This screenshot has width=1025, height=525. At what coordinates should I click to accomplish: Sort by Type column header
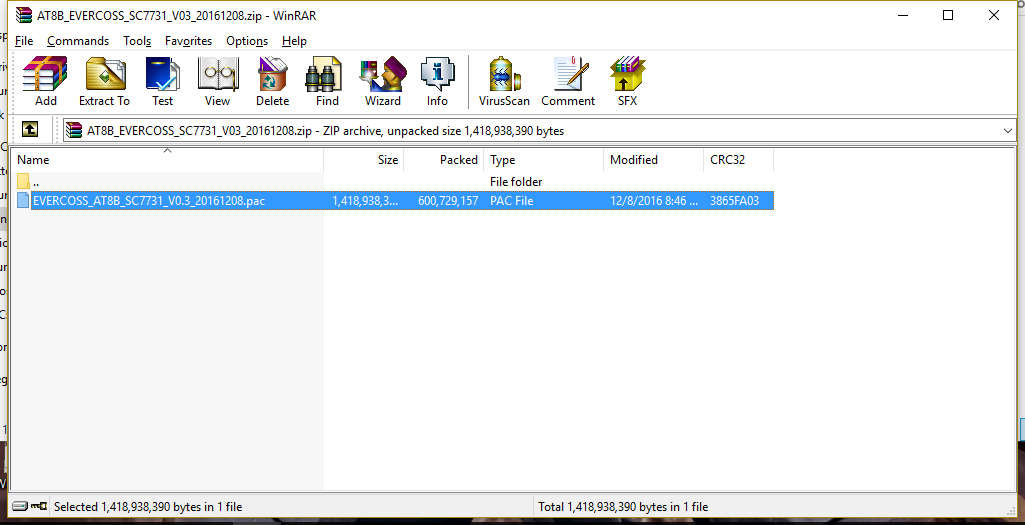click(544, 160)
